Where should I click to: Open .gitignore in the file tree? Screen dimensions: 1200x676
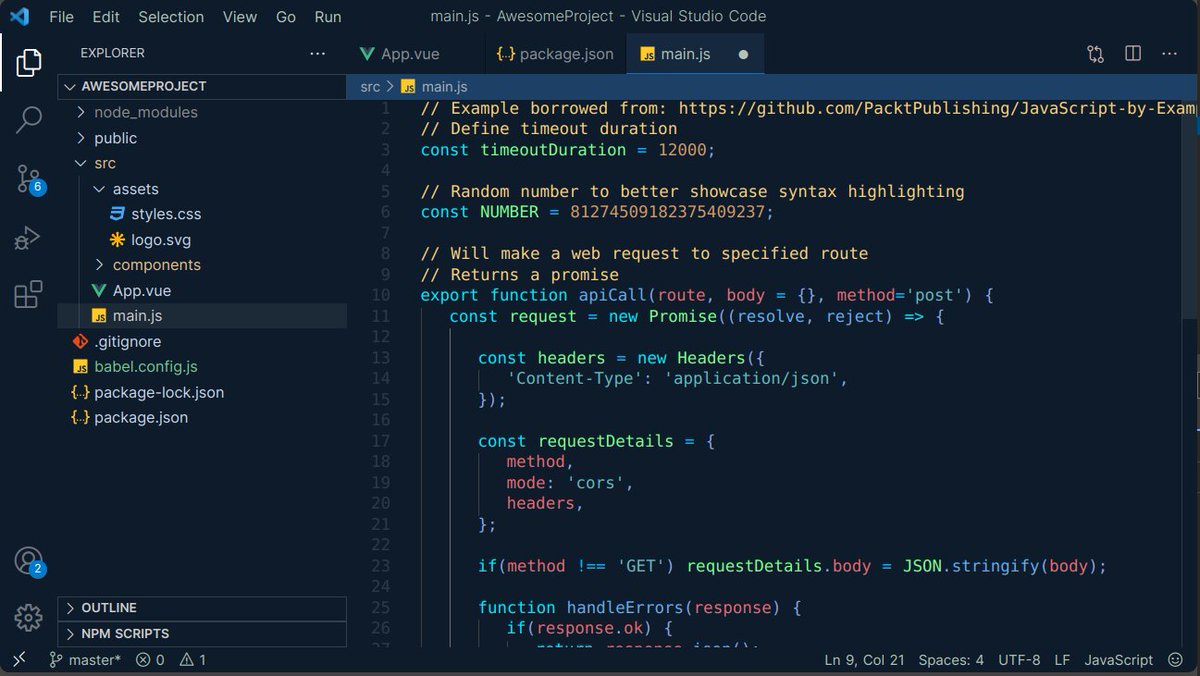tap(202, 342)
